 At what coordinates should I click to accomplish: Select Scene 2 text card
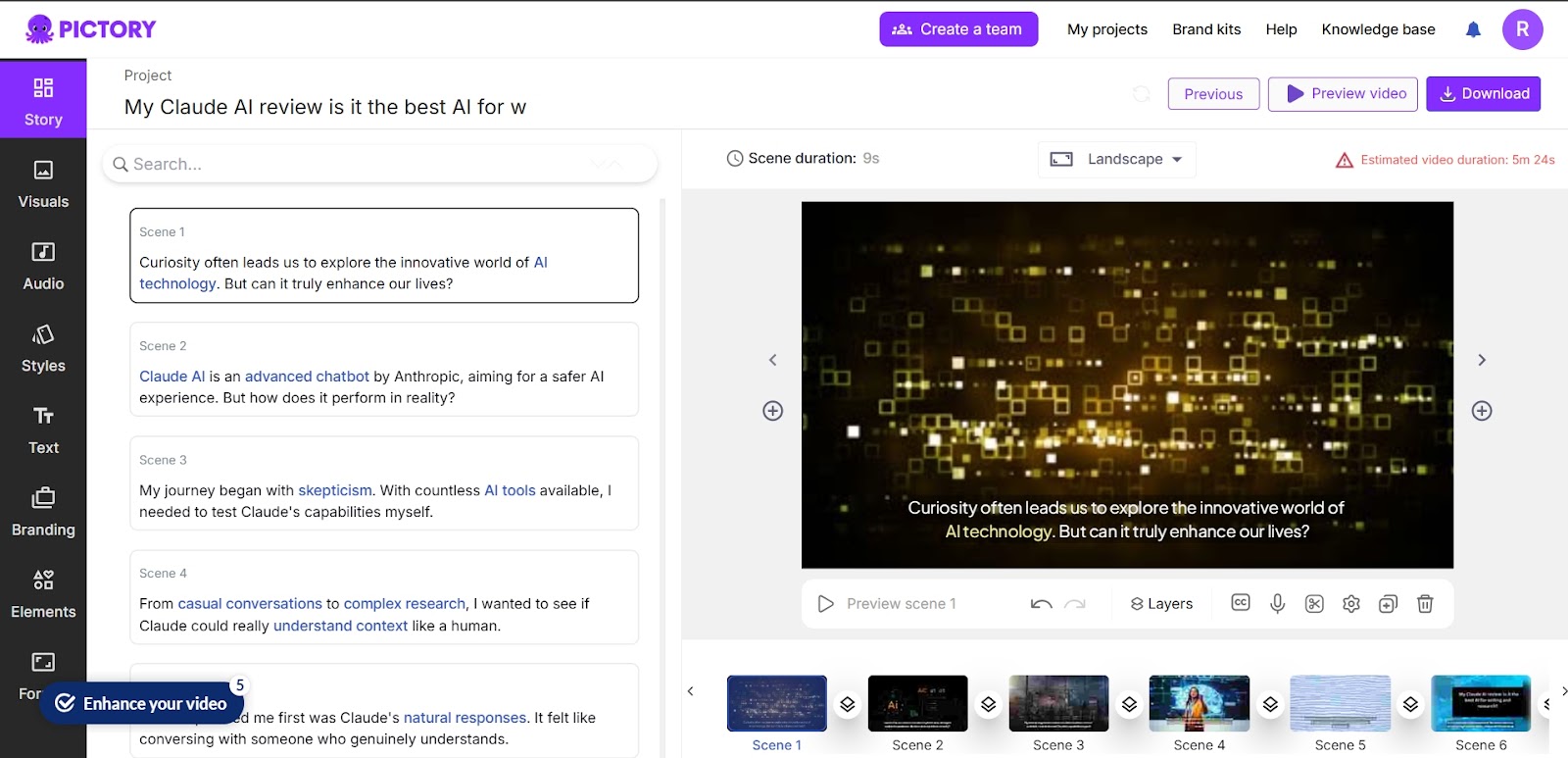(384, 369)
